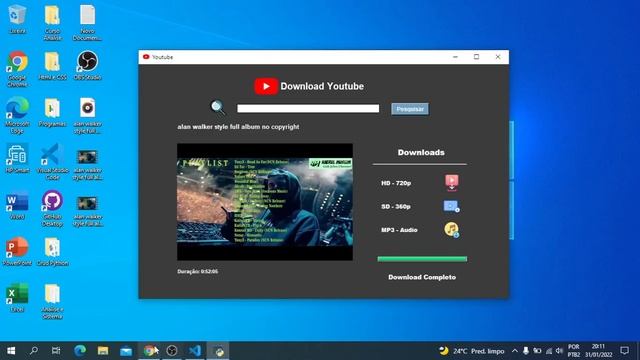Click the 'Download Youtube' header title
This screenshot has height=360, width=640.
(x=322, y=86)
